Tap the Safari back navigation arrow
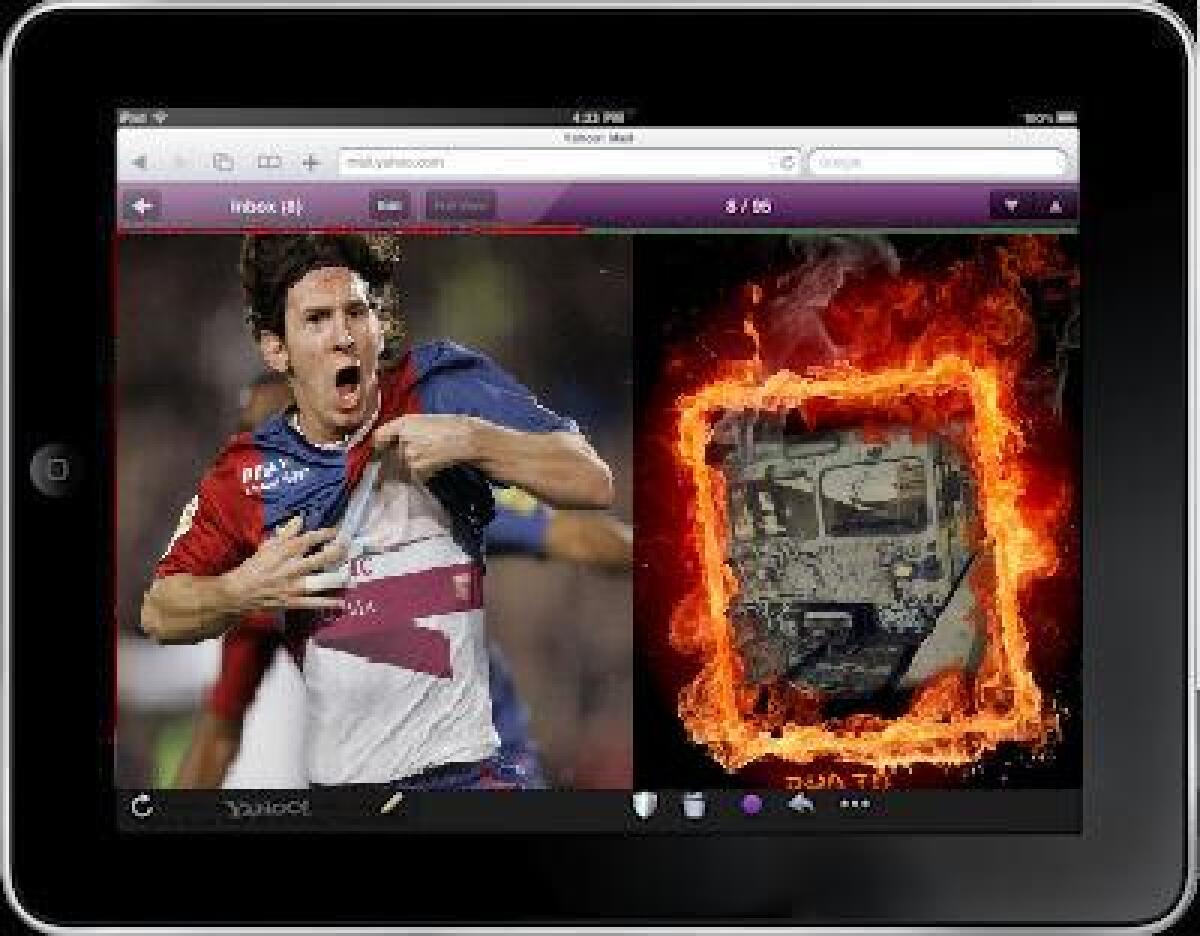Image resolution: width=1200 pixels, height=936 pixels. pyautogui.click(x=140, y=162)
